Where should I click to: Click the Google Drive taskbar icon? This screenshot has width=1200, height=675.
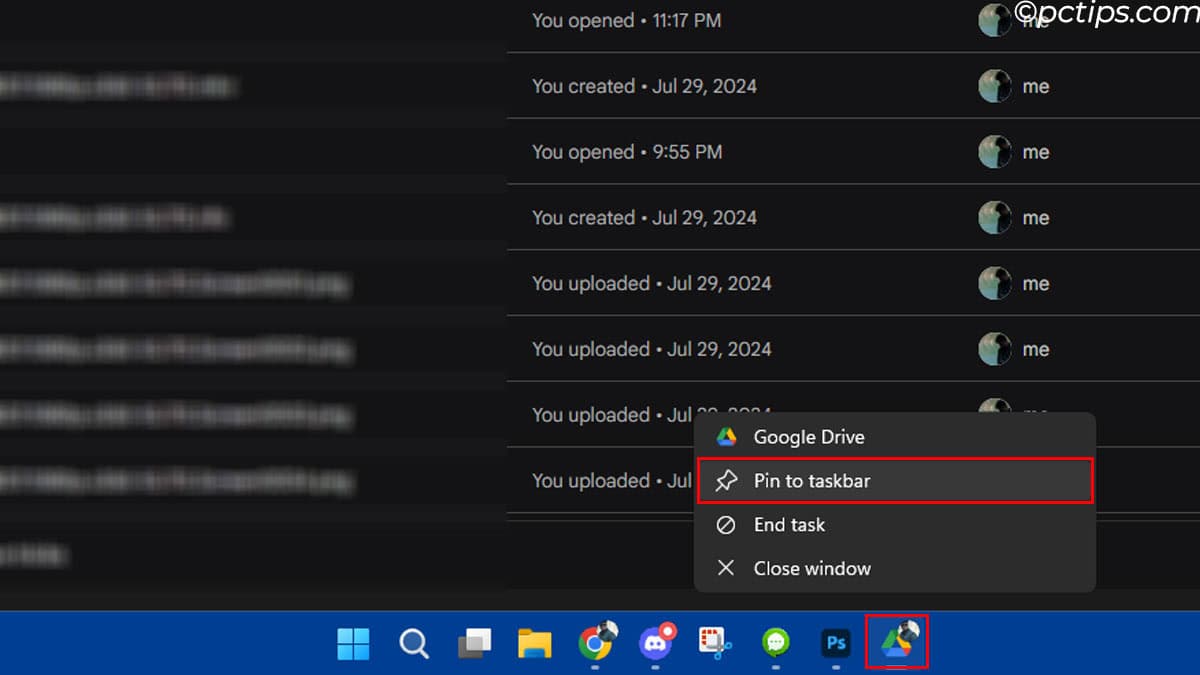(897, 642)
